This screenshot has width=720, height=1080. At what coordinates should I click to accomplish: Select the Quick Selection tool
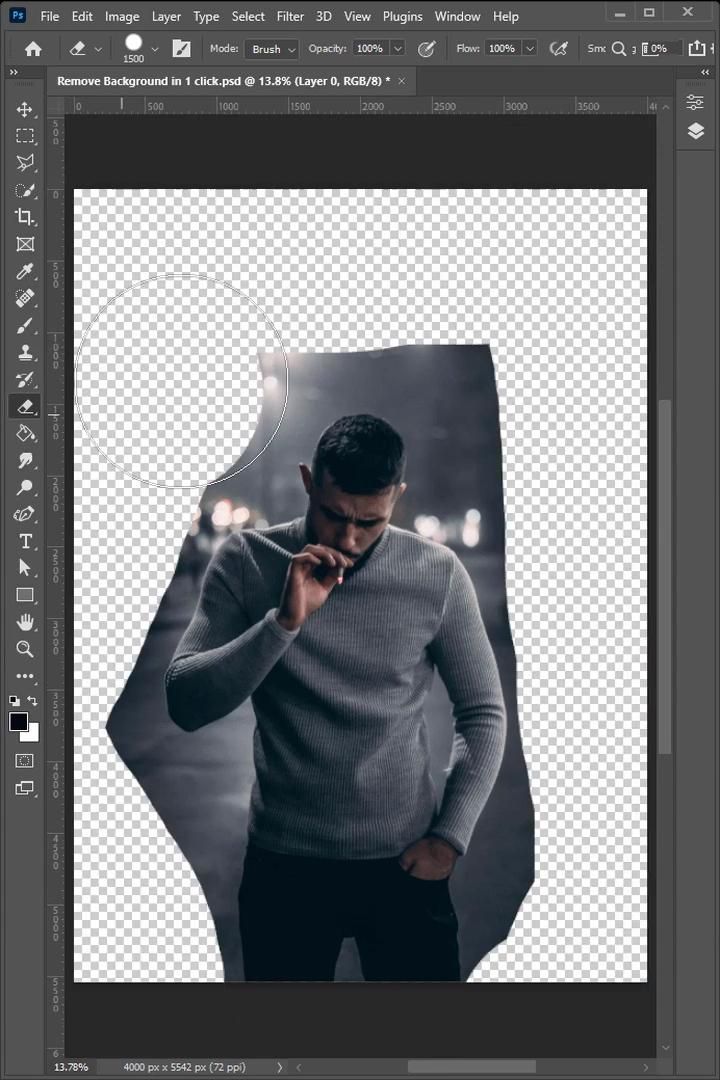click(x=25, y=191)
